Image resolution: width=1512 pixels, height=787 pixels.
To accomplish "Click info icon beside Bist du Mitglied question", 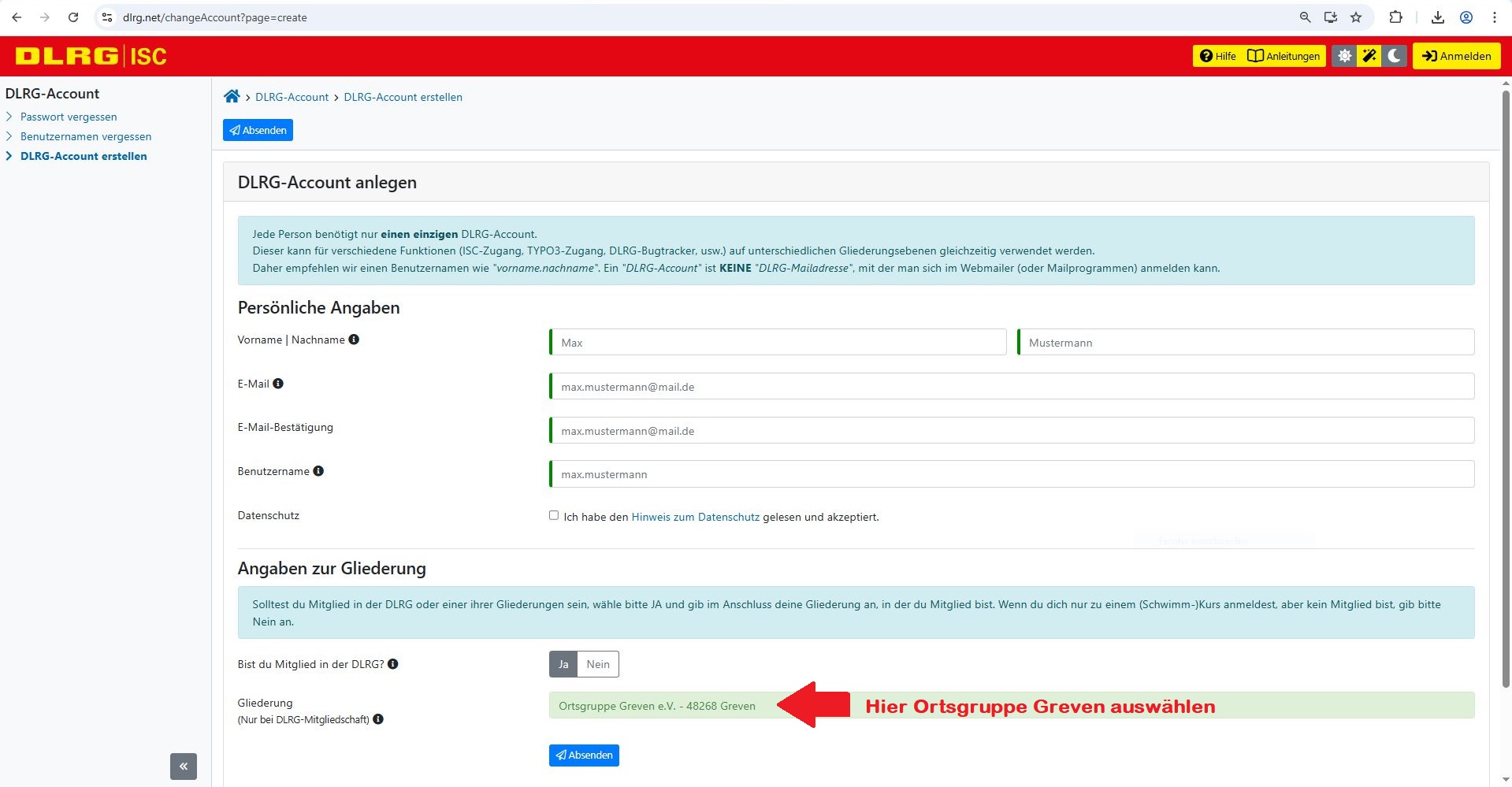I will 393,664.
